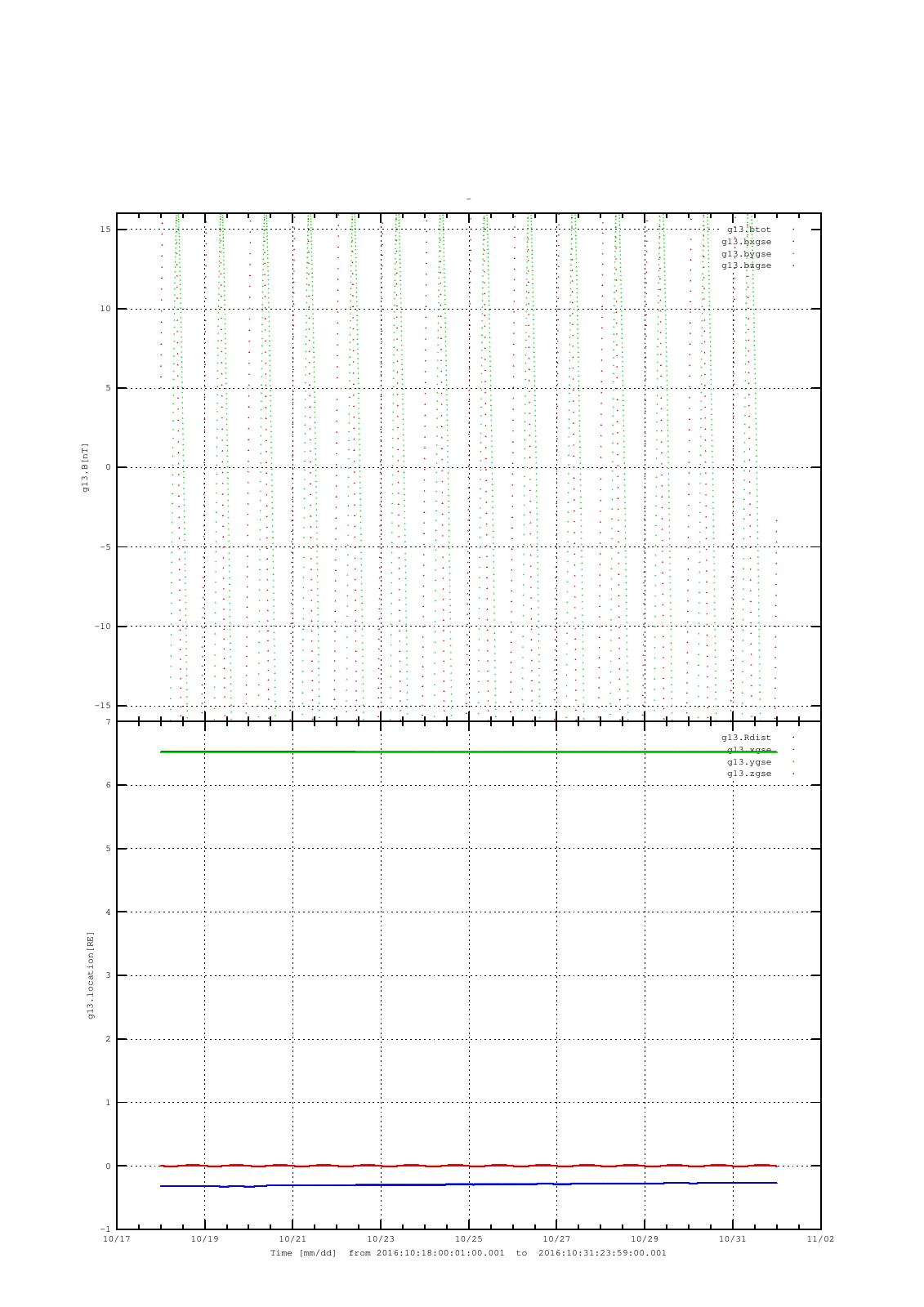Select the g13.xgse legend entry
This screenshot has width=924, height=1307.
click(x=748, y=750)
